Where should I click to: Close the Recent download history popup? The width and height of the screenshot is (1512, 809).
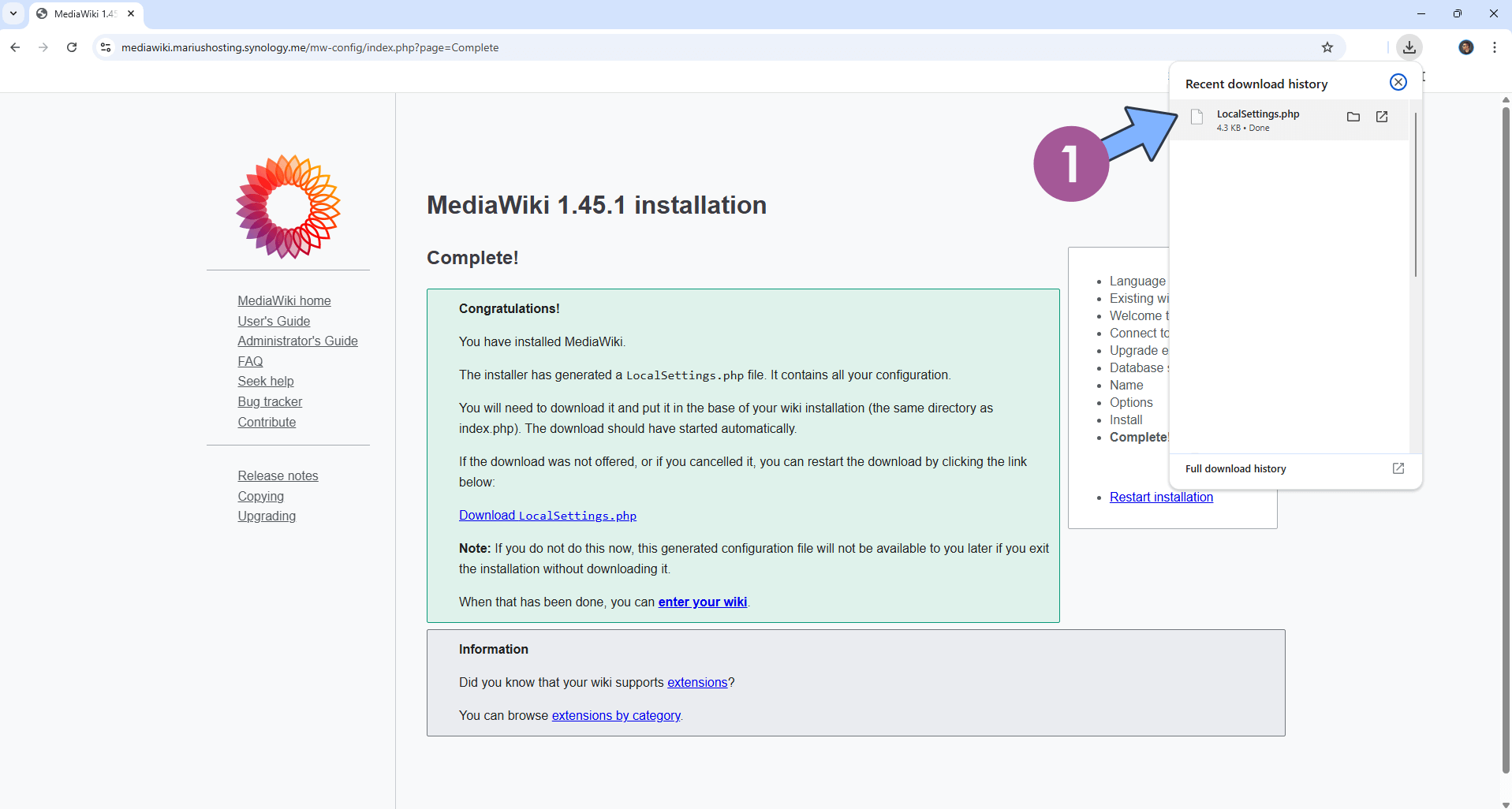tap(1398, 82)
